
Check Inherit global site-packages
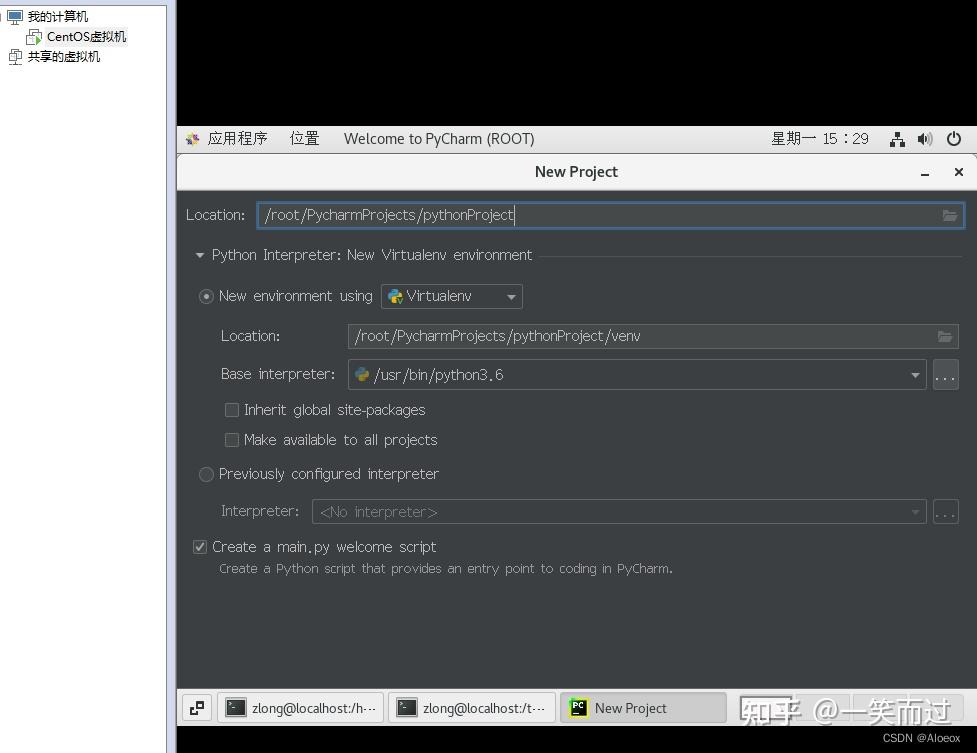231,410
